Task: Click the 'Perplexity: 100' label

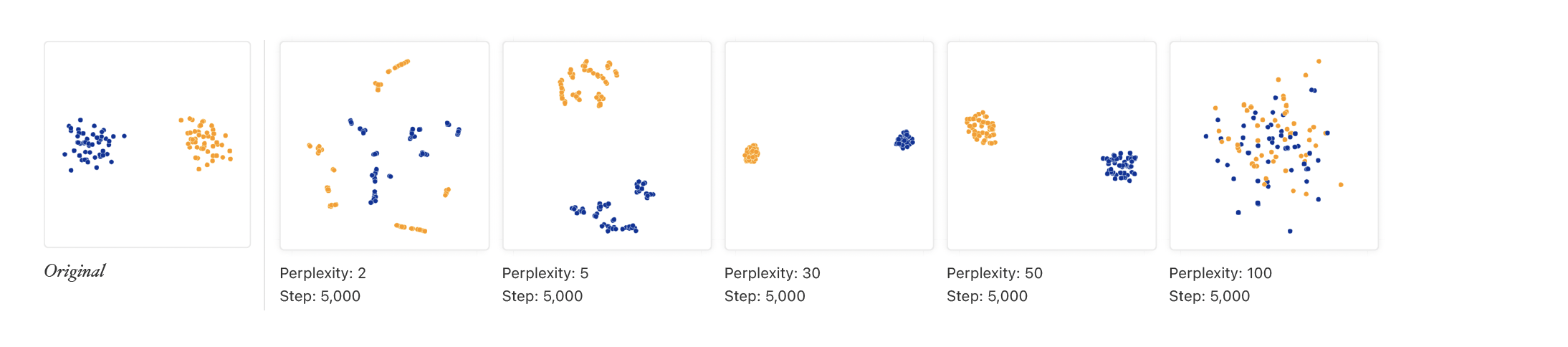Action: (1220, 273)
